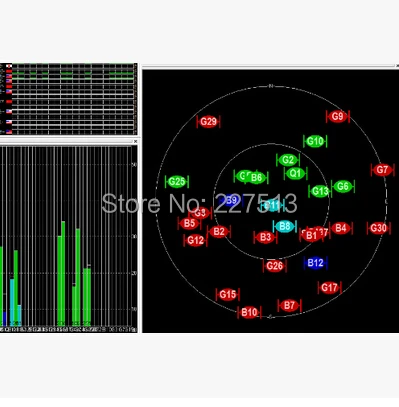Click the red B10 satellite marker
The width and height of the screenshot is (399, 407).
(249, 312)
